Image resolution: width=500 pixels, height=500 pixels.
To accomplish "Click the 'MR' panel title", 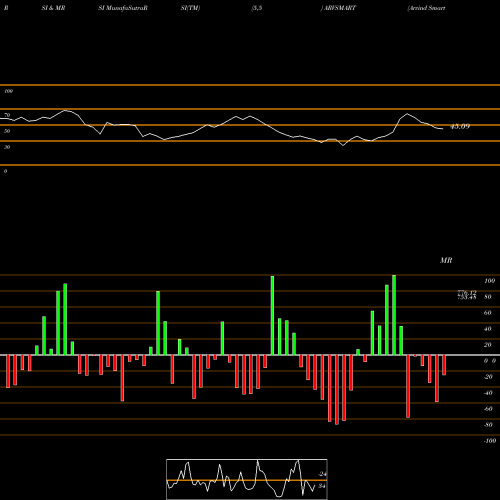I will click(x=446, y=260).
